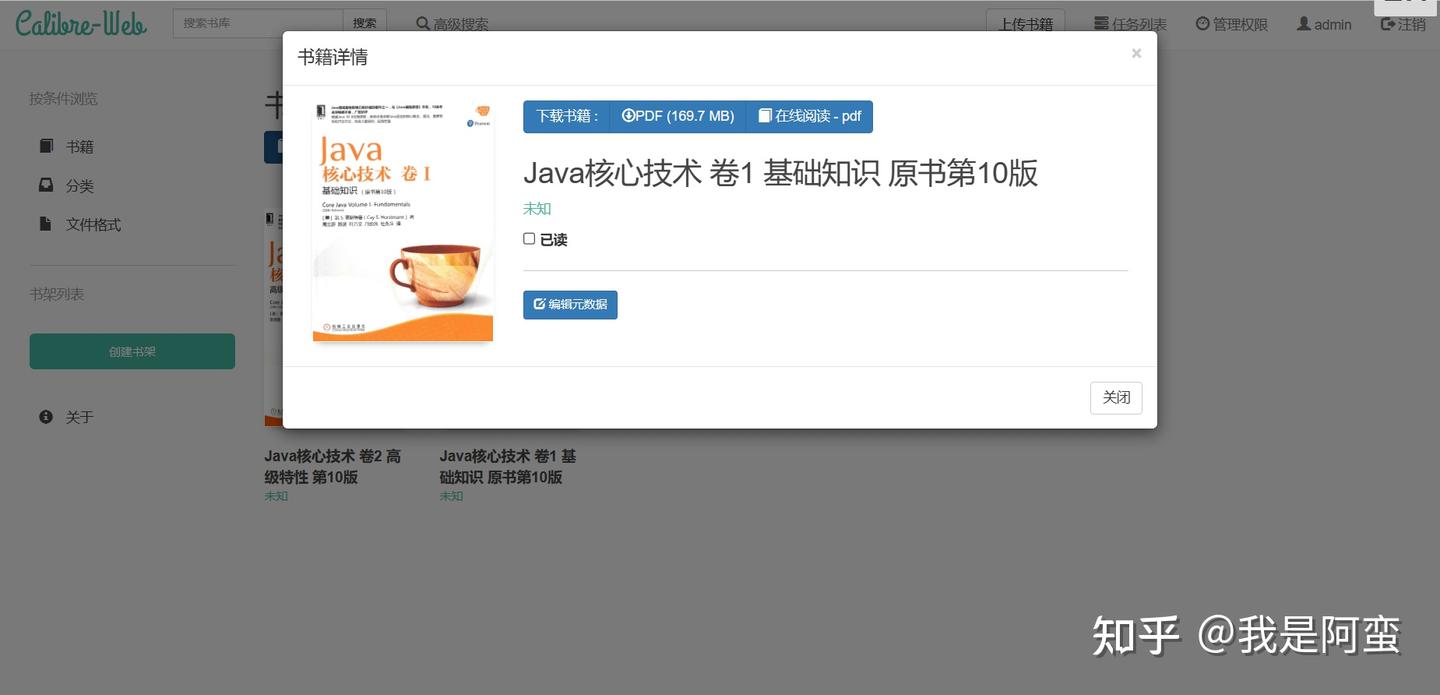Download the PDF (169.7 MB) file
Viewport: 1440px width, 695px height.
click(x=678, y=115)
